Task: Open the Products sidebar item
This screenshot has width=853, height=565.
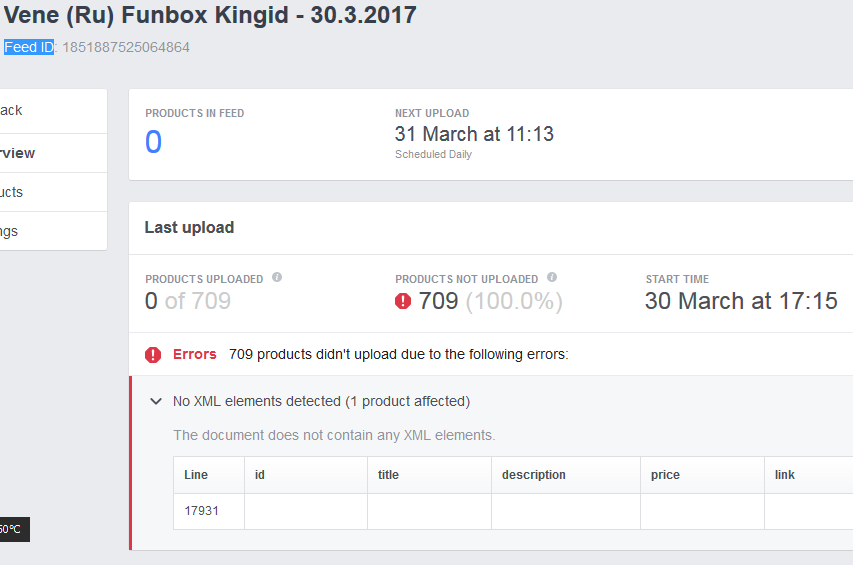Action: click(12, 192)
